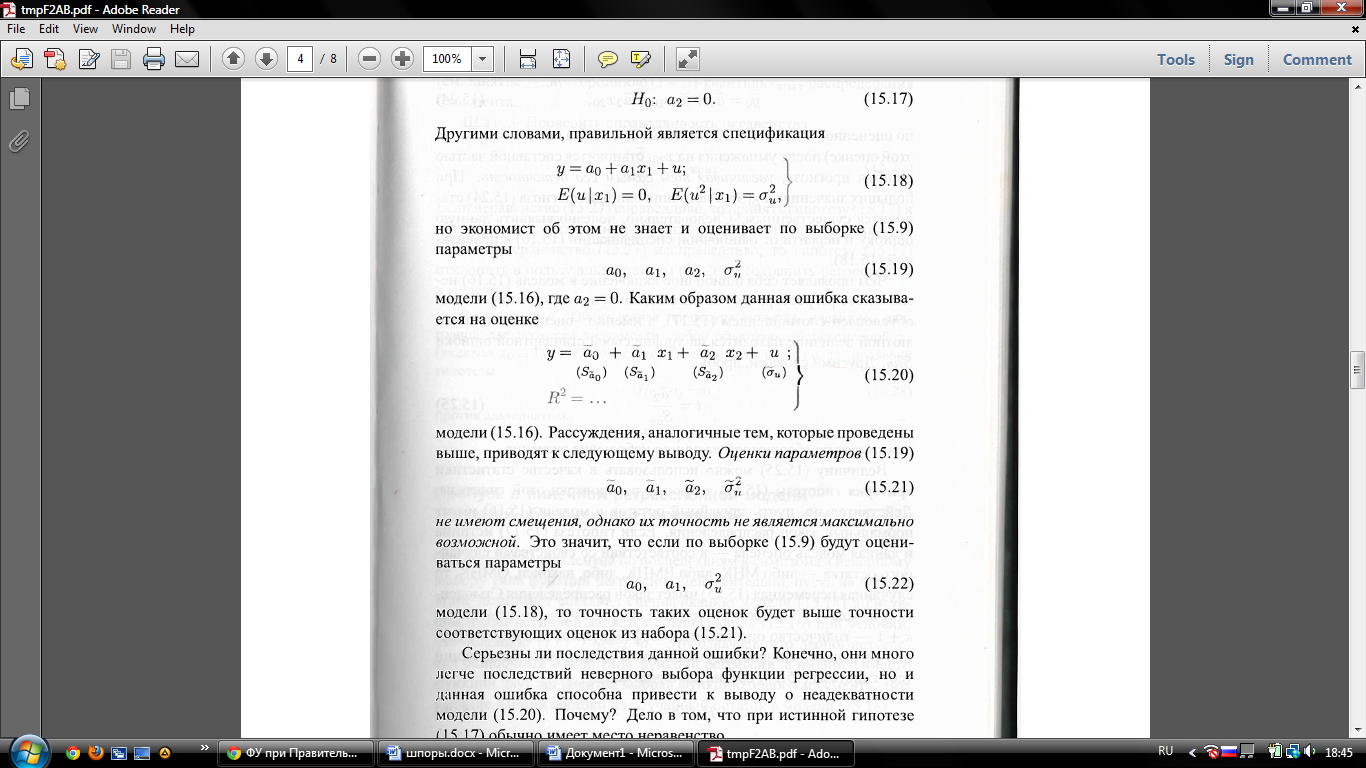The height and width of the screenshot is (768, 1366).
Task: Click the vertical scrollbar thumb
Action: click(1357, 369)
